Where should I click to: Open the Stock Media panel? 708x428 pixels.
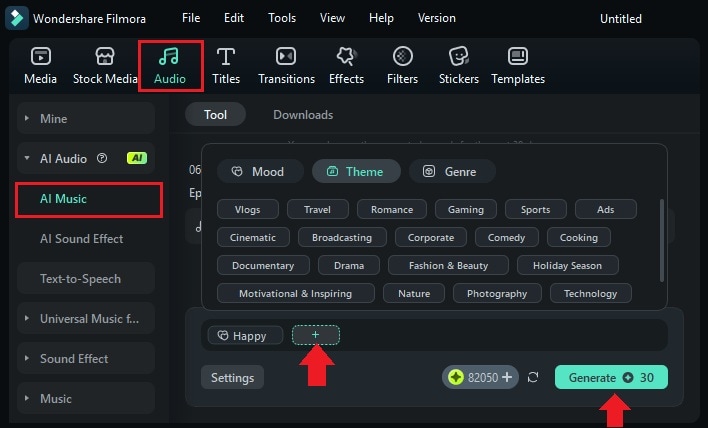point(105,66)
